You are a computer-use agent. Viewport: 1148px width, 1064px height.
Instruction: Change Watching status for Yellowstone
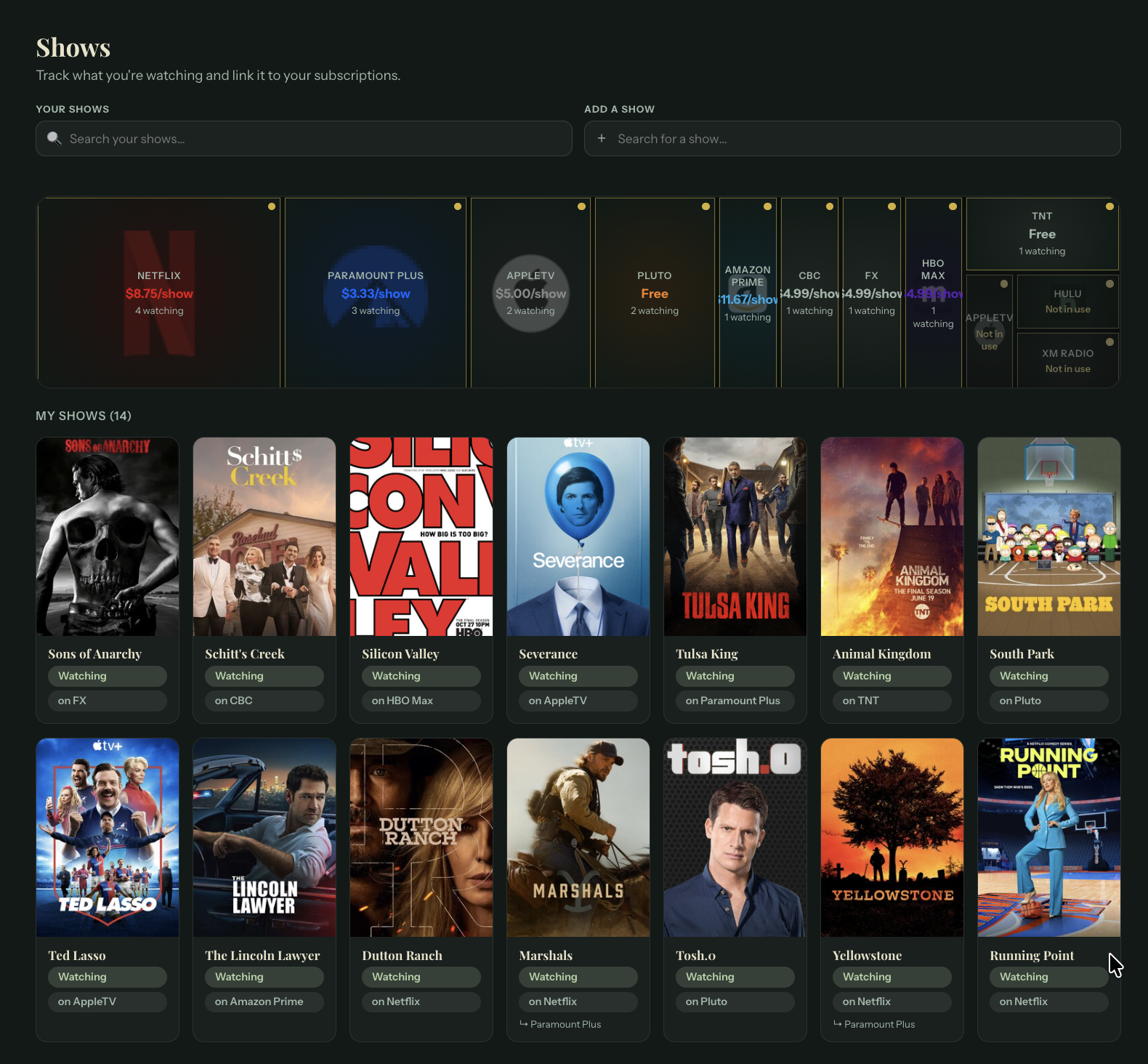tap(892, 977)
